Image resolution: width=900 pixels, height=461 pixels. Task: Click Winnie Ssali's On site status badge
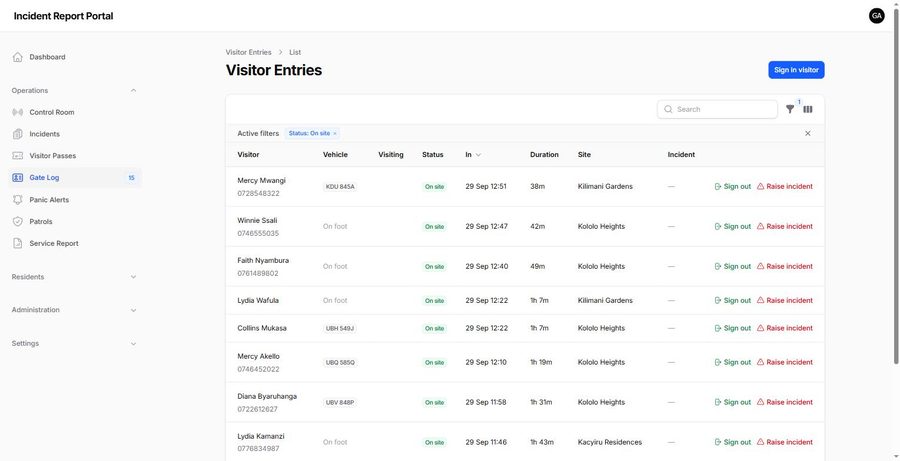[435, 227]
